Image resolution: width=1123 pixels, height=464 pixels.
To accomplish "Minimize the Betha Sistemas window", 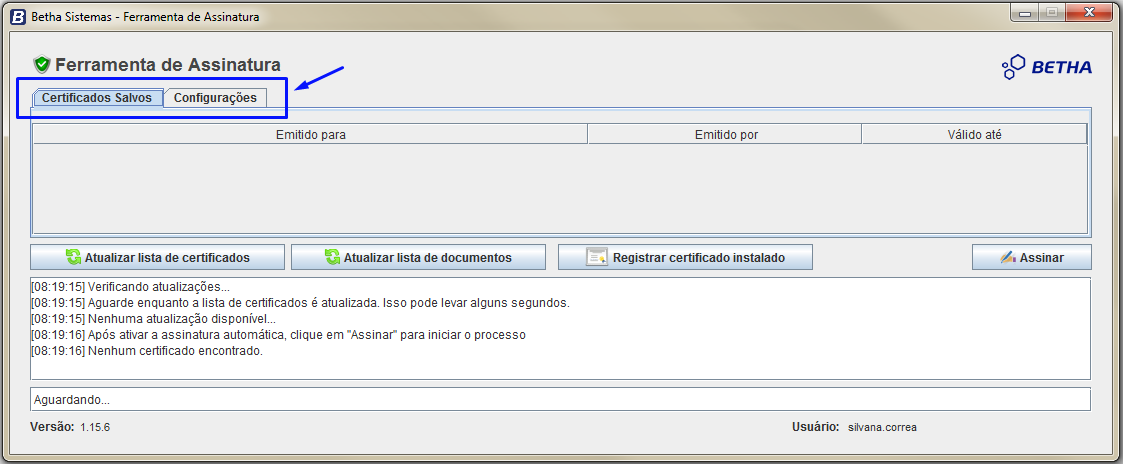I will click(x=1024, y=12).
